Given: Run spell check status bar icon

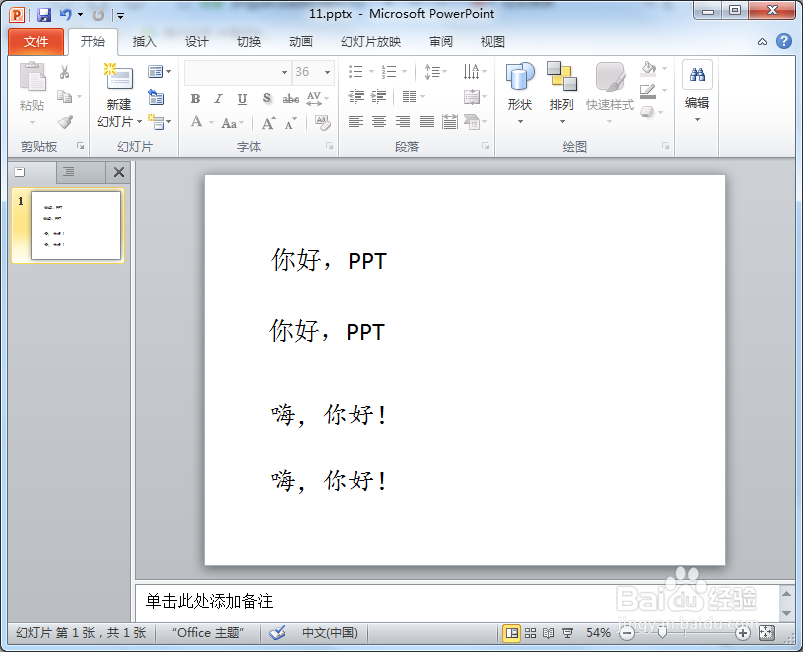Looking at the screenshot, I should (277, 633).
